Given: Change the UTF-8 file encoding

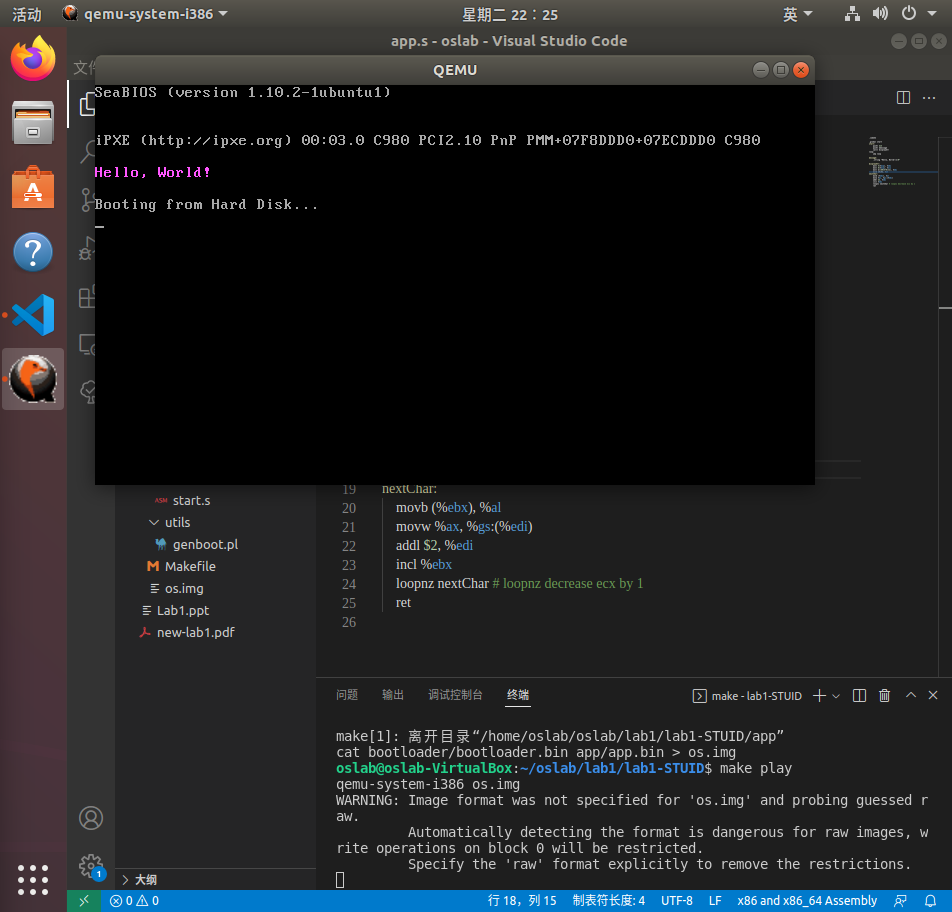Looking at the screenshot, I should click(676, 901).
